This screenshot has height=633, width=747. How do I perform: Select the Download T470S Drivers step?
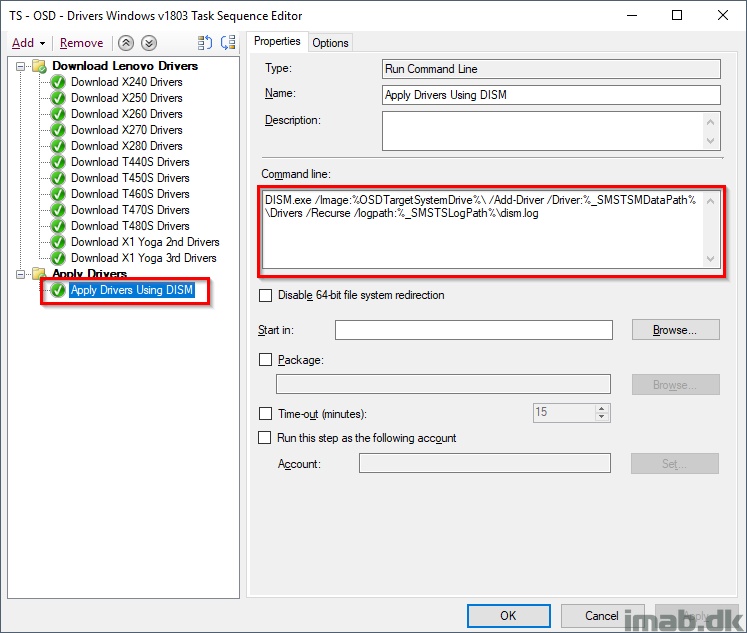tap(130, 210)
